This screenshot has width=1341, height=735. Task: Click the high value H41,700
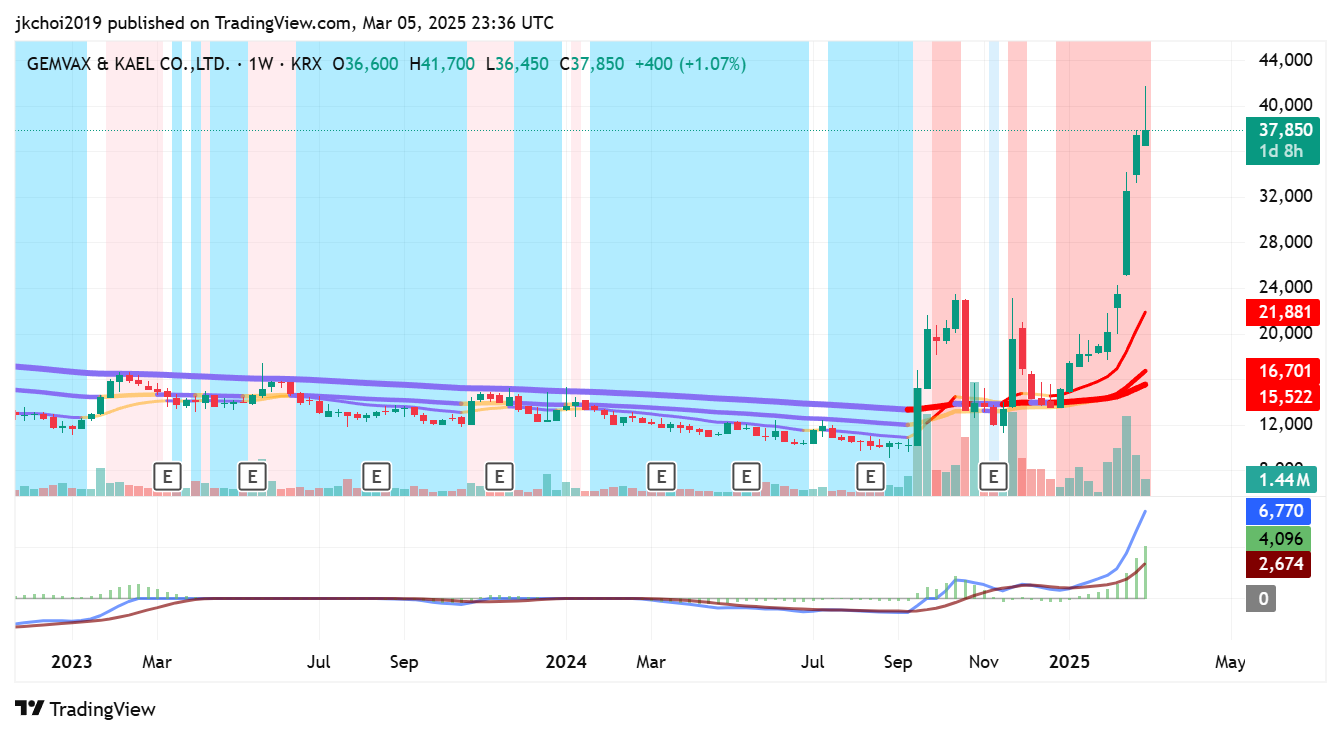(443, 64)
